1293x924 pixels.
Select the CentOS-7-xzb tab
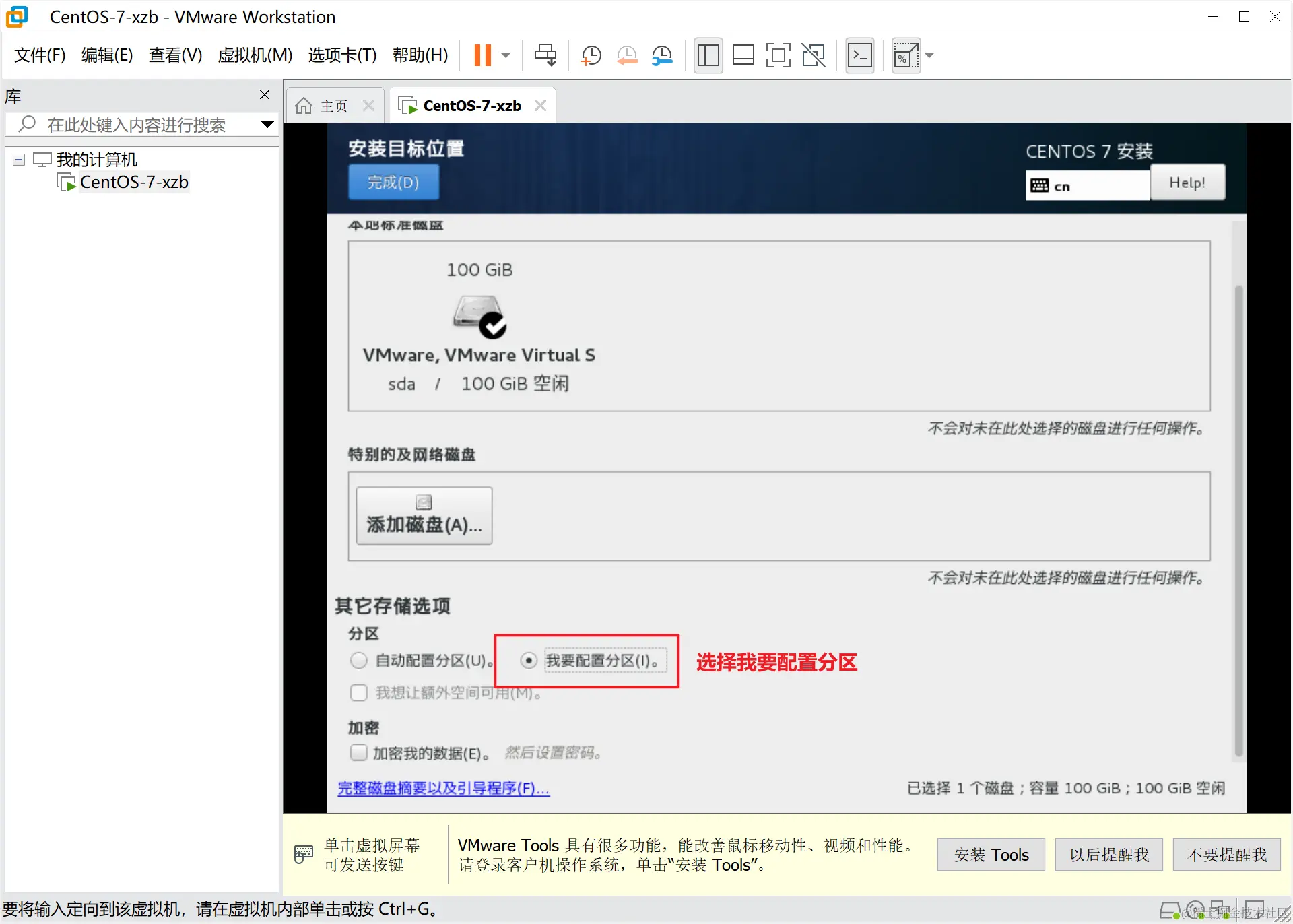point(472,106)
